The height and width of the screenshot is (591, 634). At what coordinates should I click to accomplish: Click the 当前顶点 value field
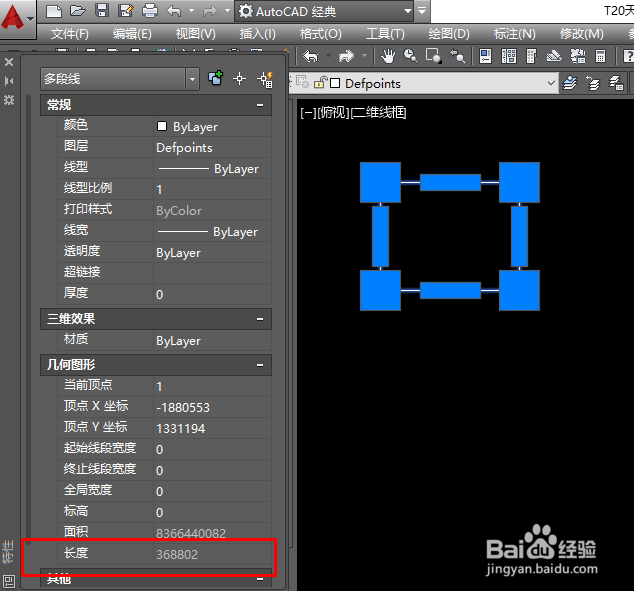click(213, 386)
